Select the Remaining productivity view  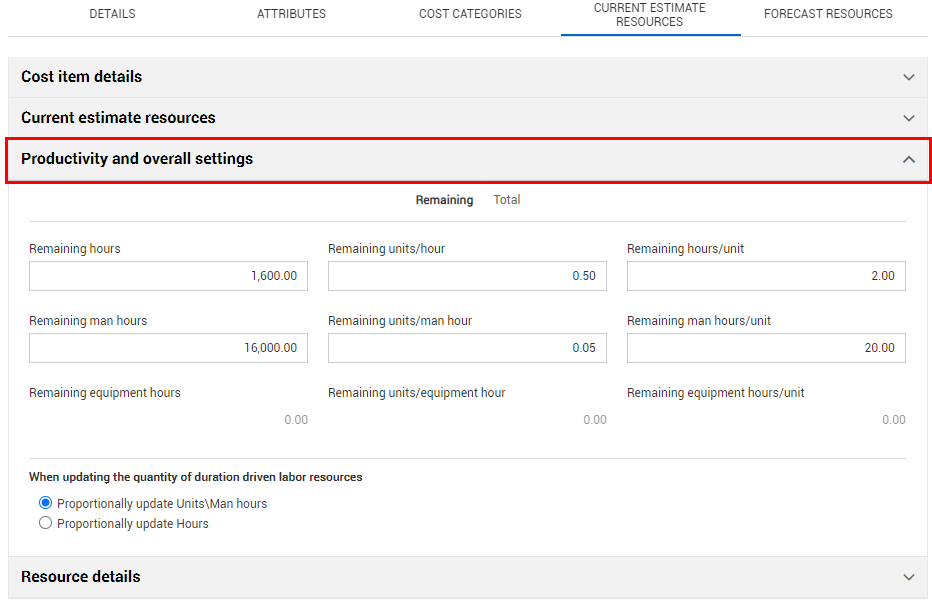444,200
